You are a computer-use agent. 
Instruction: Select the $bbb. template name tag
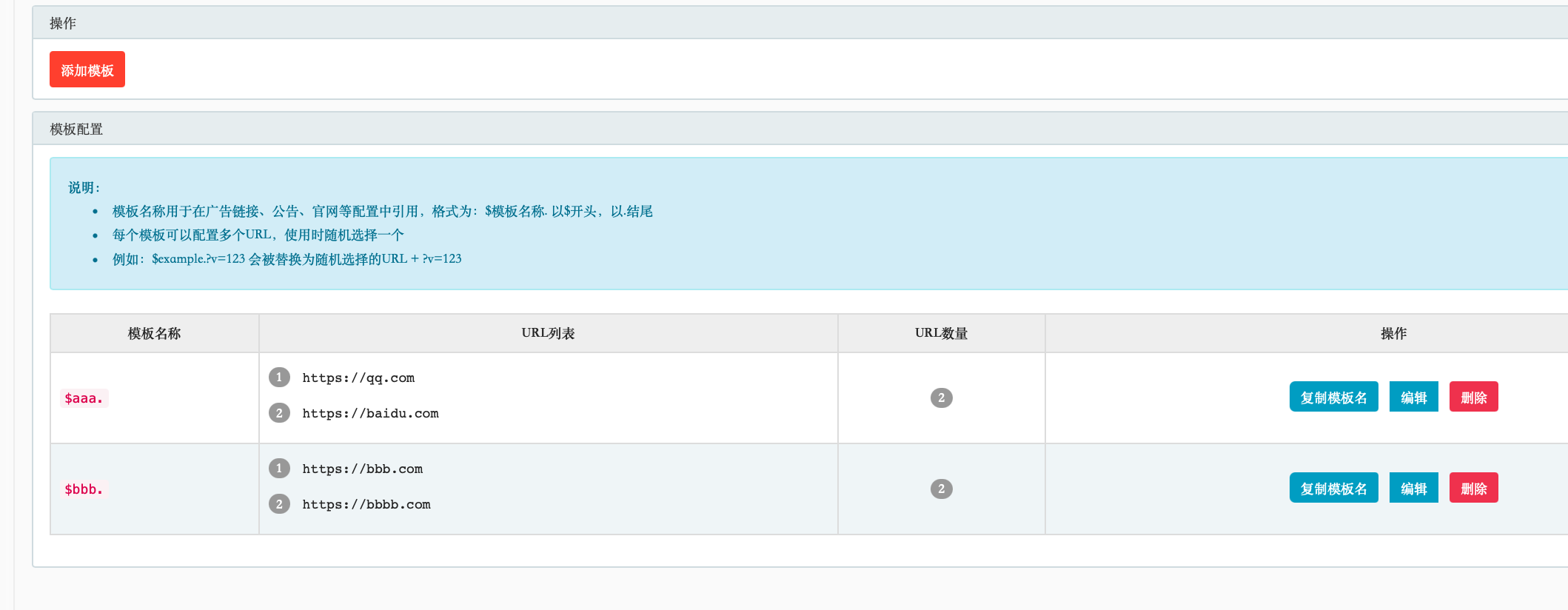coord(84,489)
